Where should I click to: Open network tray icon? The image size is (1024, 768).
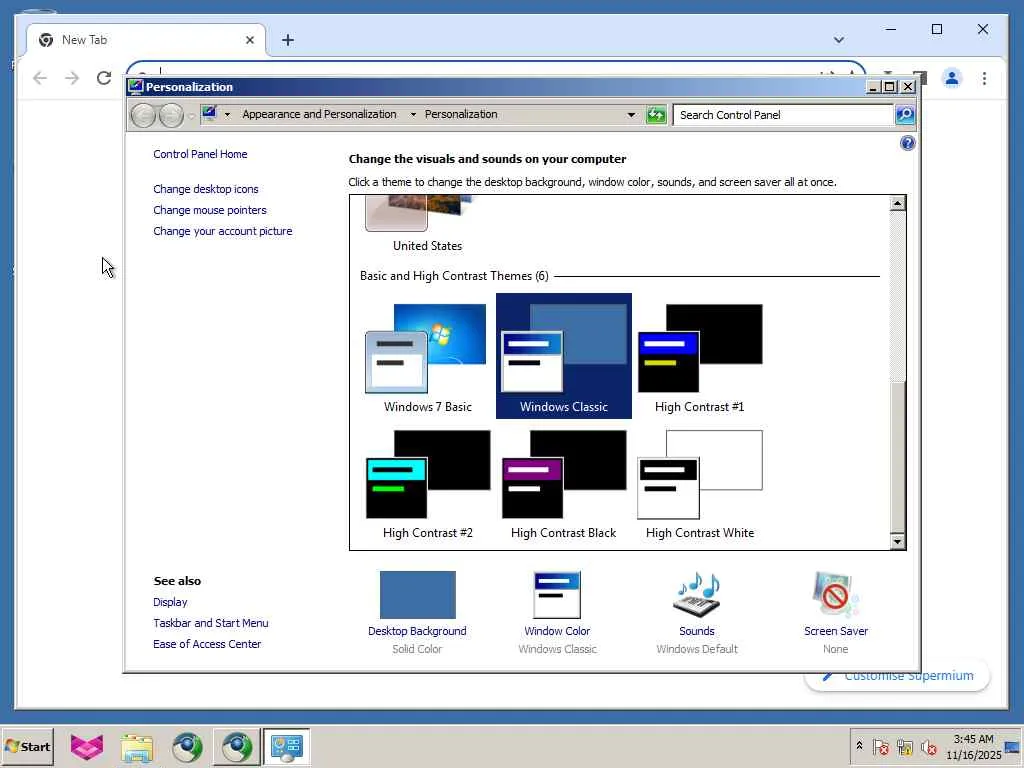tap(904, 747)
